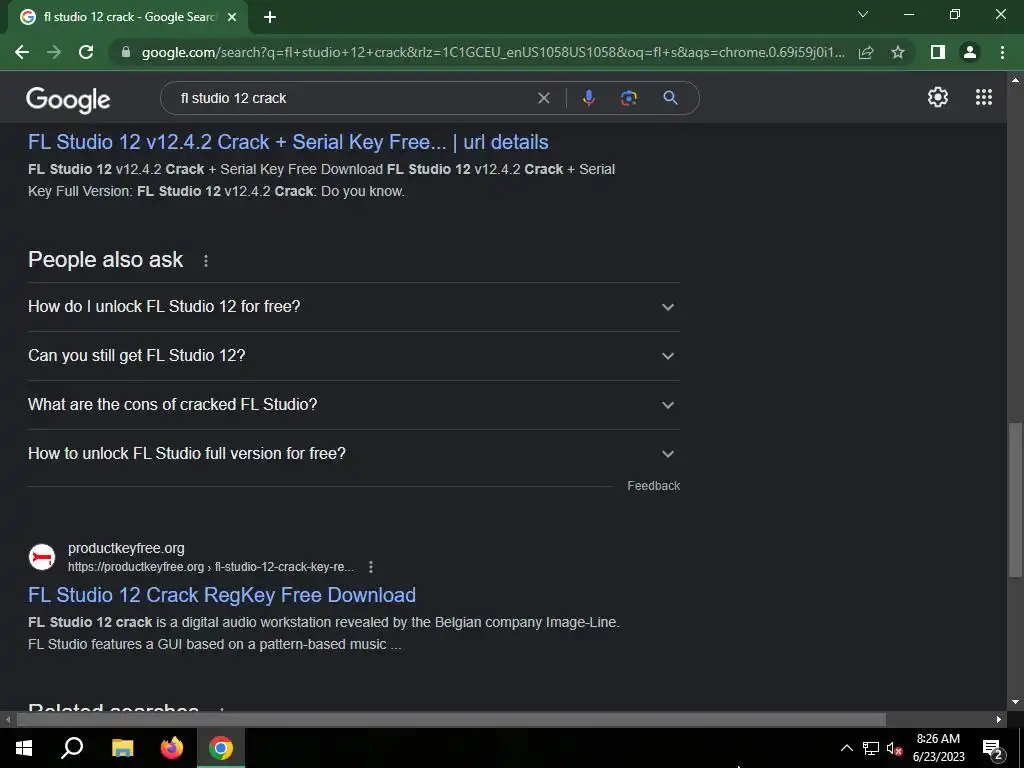Expand "How do I unlock FL Studio 12 for free?"
The width and height of the screenshot is (1024, 768).
pos(354,306)
